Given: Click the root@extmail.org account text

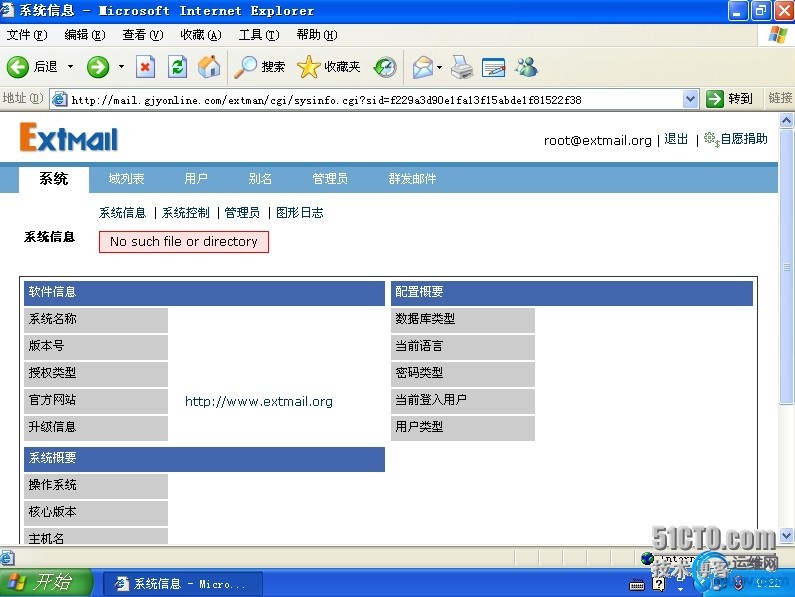Looking at the screenshot, I should point(598,140).
